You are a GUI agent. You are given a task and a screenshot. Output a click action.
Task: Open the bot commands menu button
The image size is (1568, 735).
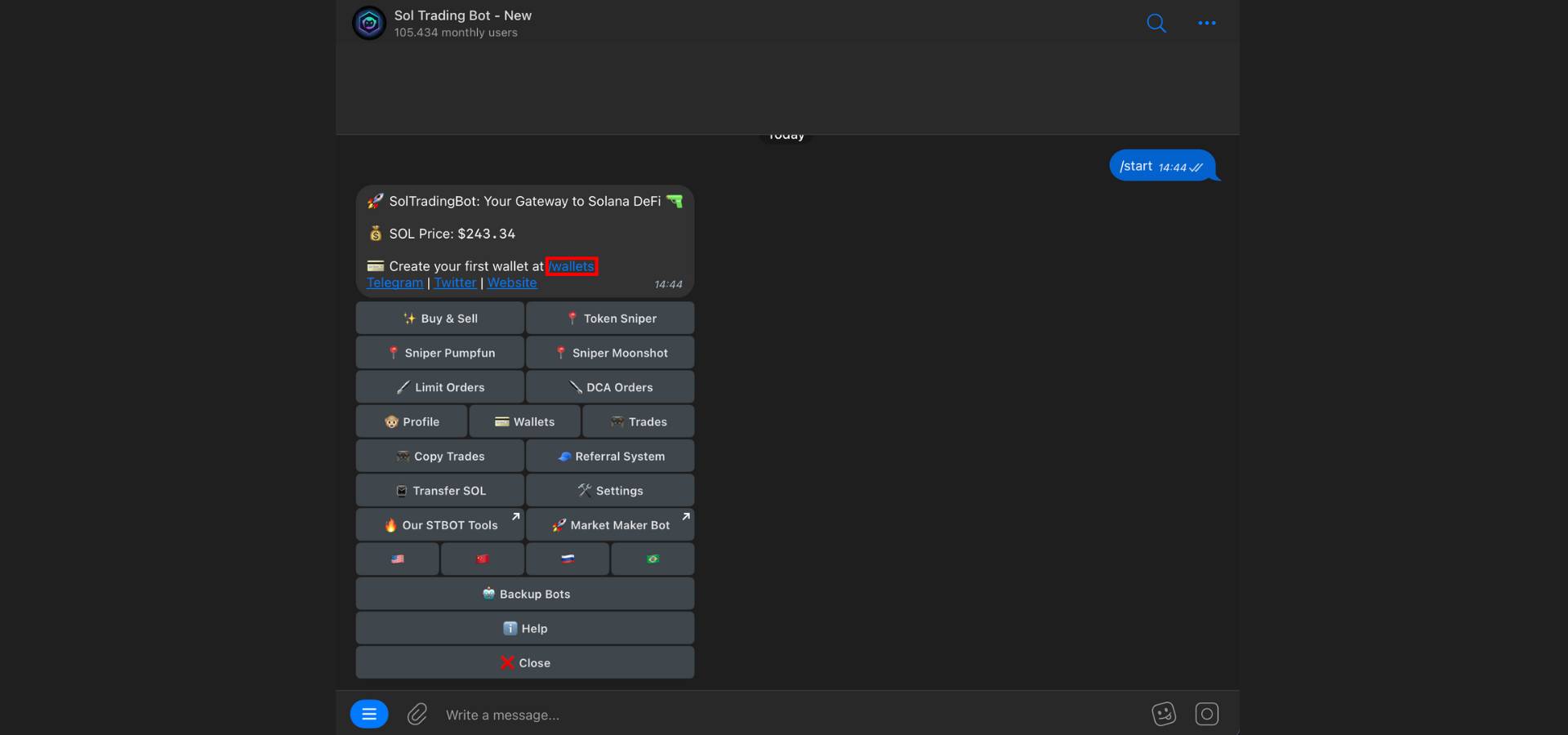[x=369, y=715]
